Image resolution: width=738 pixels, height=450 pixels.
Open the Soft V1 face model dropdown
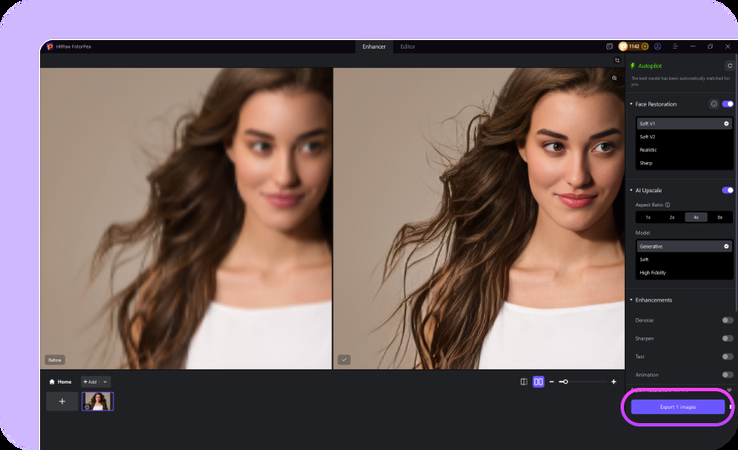click(x=684, y=123)
